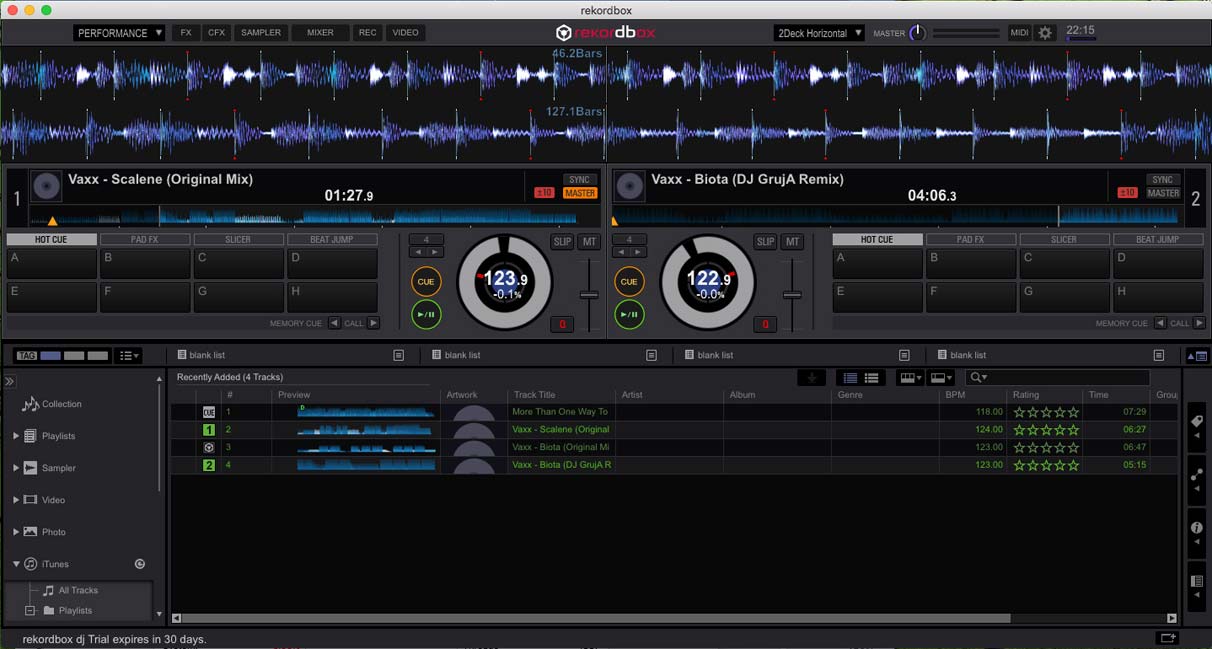Enable SYNC on deck 1

click(579, 180)
